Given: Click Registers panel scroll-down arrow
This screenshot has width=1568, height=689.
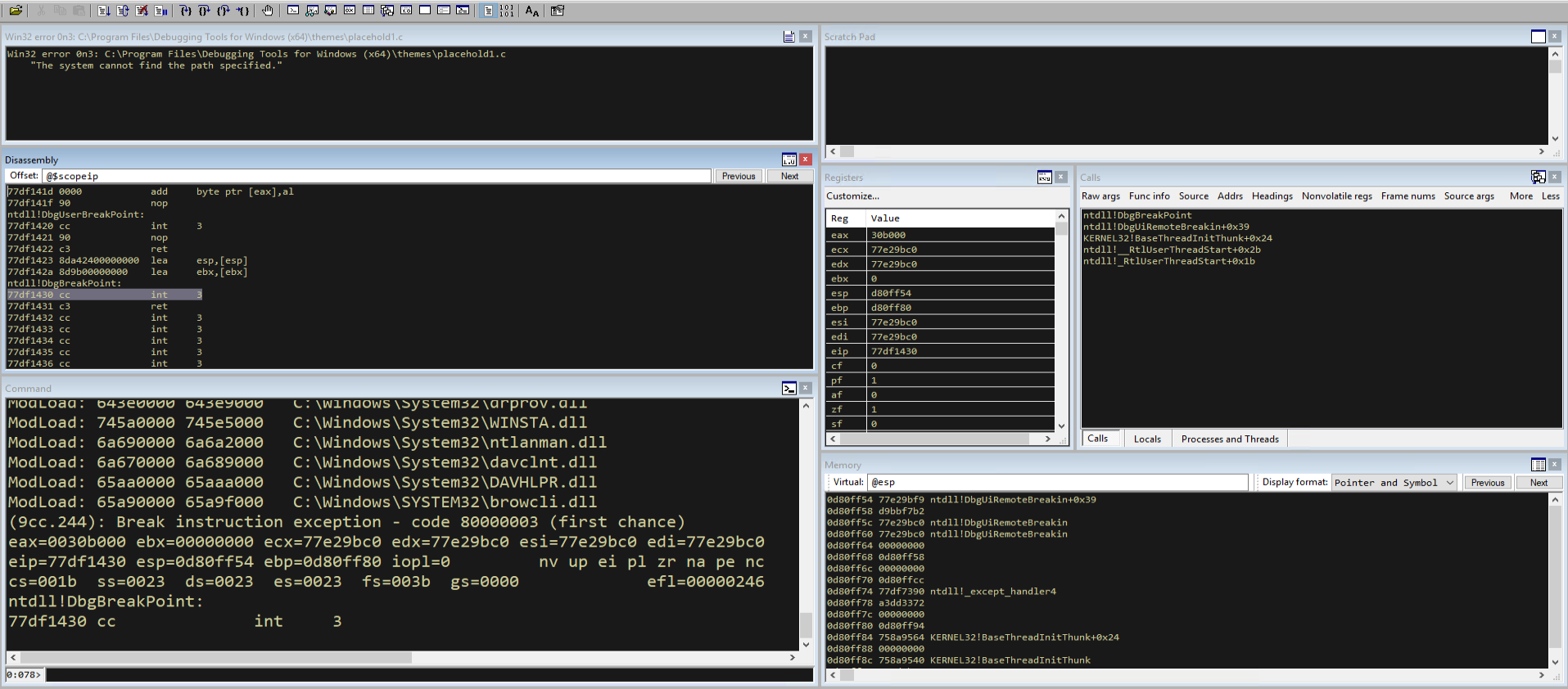Looking at the screenshot, I should (1061, 426).
